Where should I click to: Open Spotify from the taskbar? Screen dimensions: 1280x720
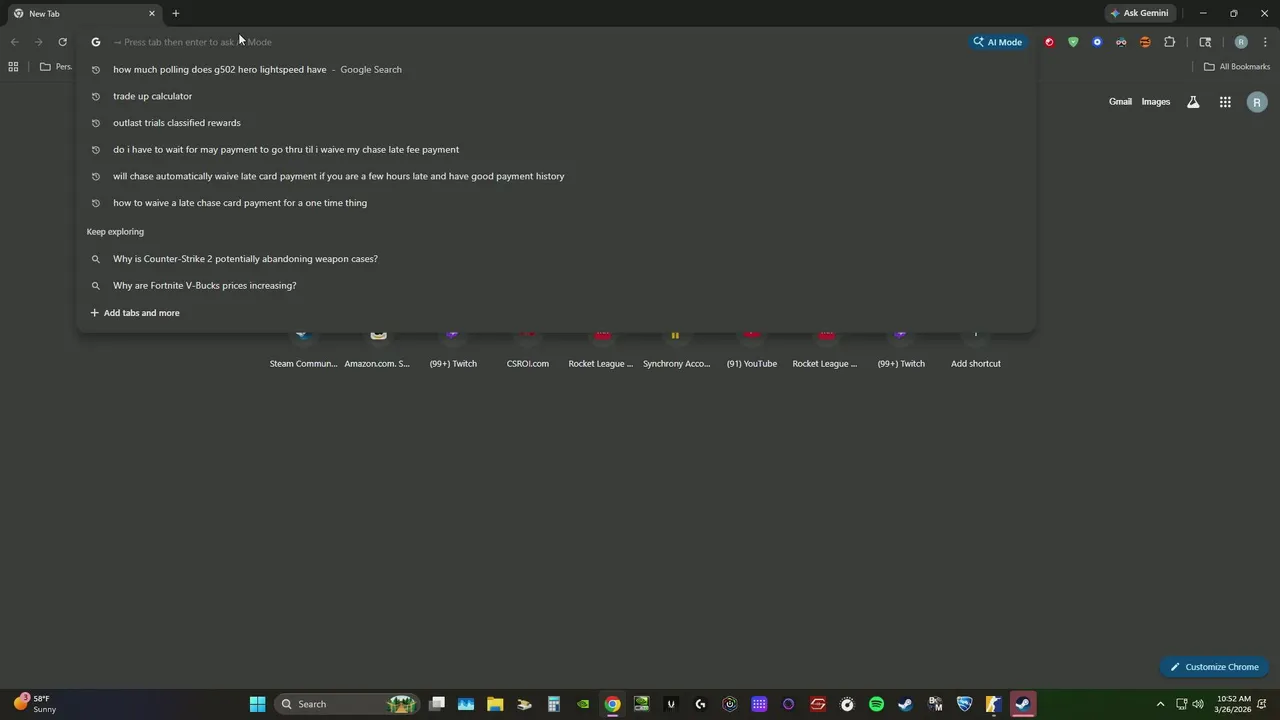876,704
